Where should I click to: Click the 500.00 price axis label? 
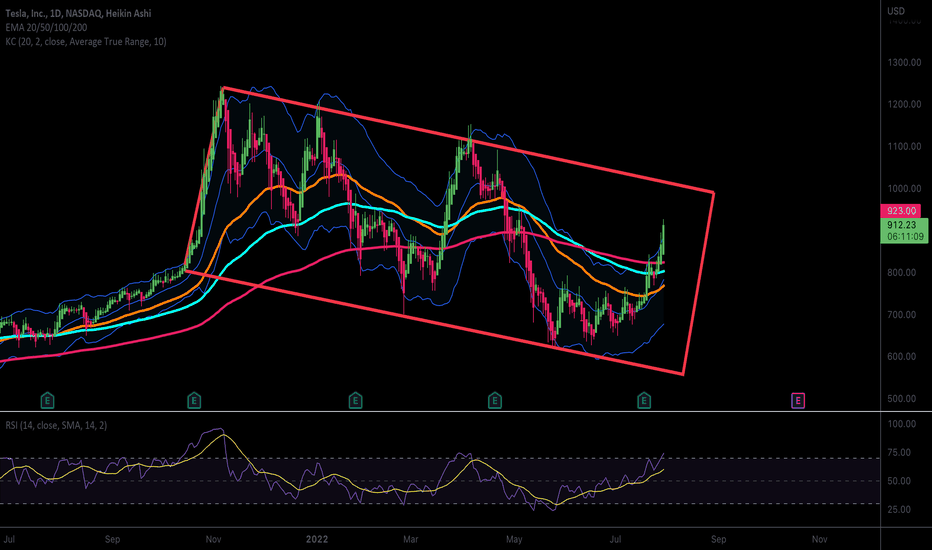[902, 399]
